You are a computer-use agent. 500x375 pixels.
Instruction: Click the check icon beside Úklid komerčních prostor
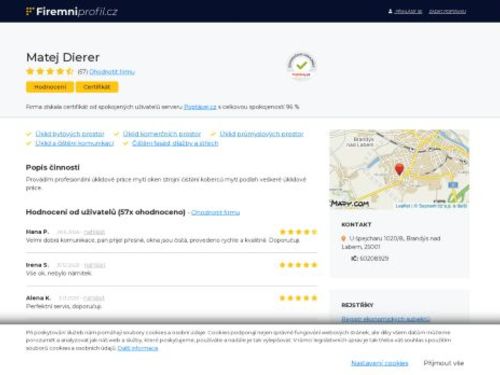tap(116, 134)
